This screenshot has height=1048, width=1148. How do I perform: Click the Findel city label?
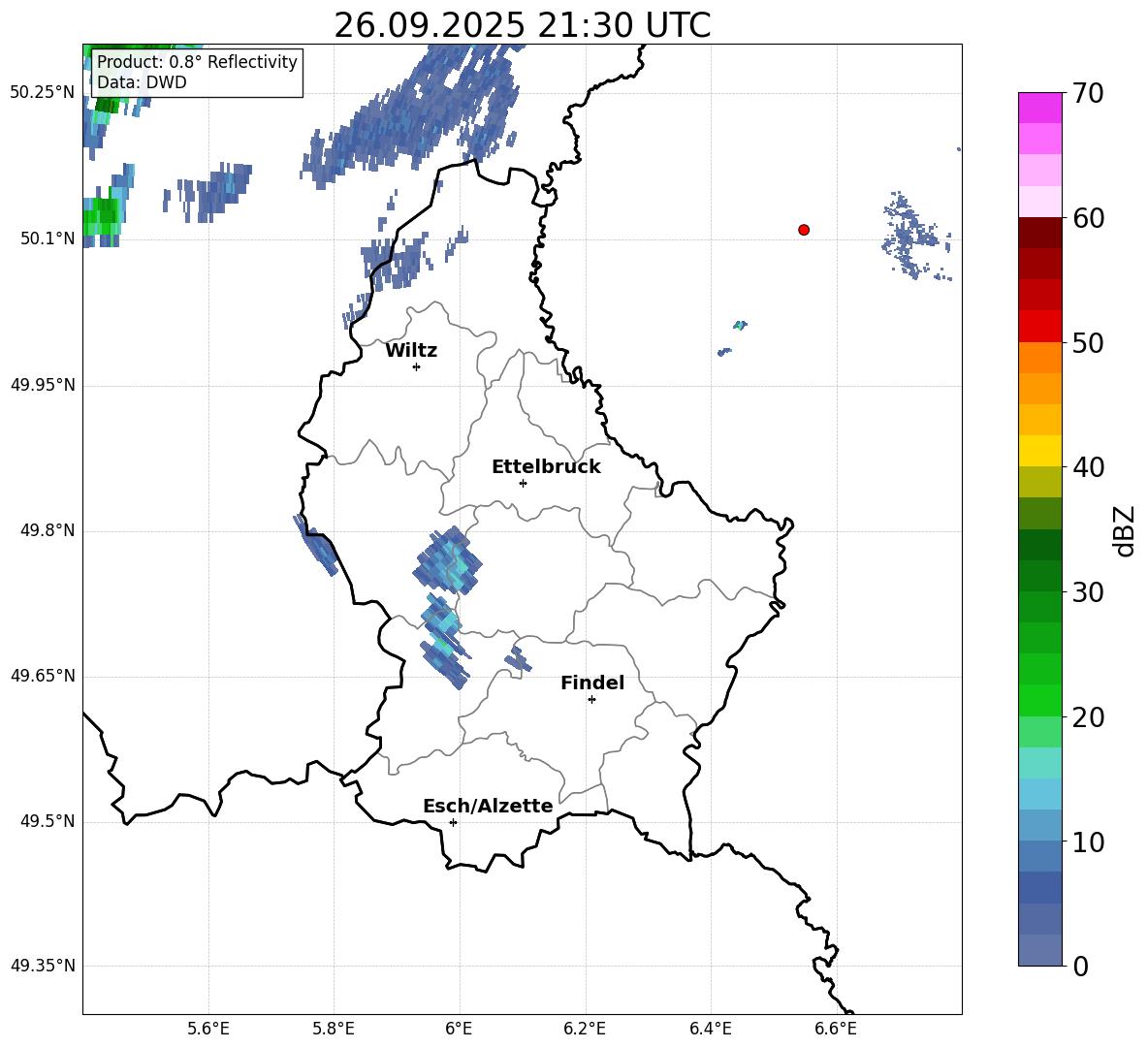592,683
